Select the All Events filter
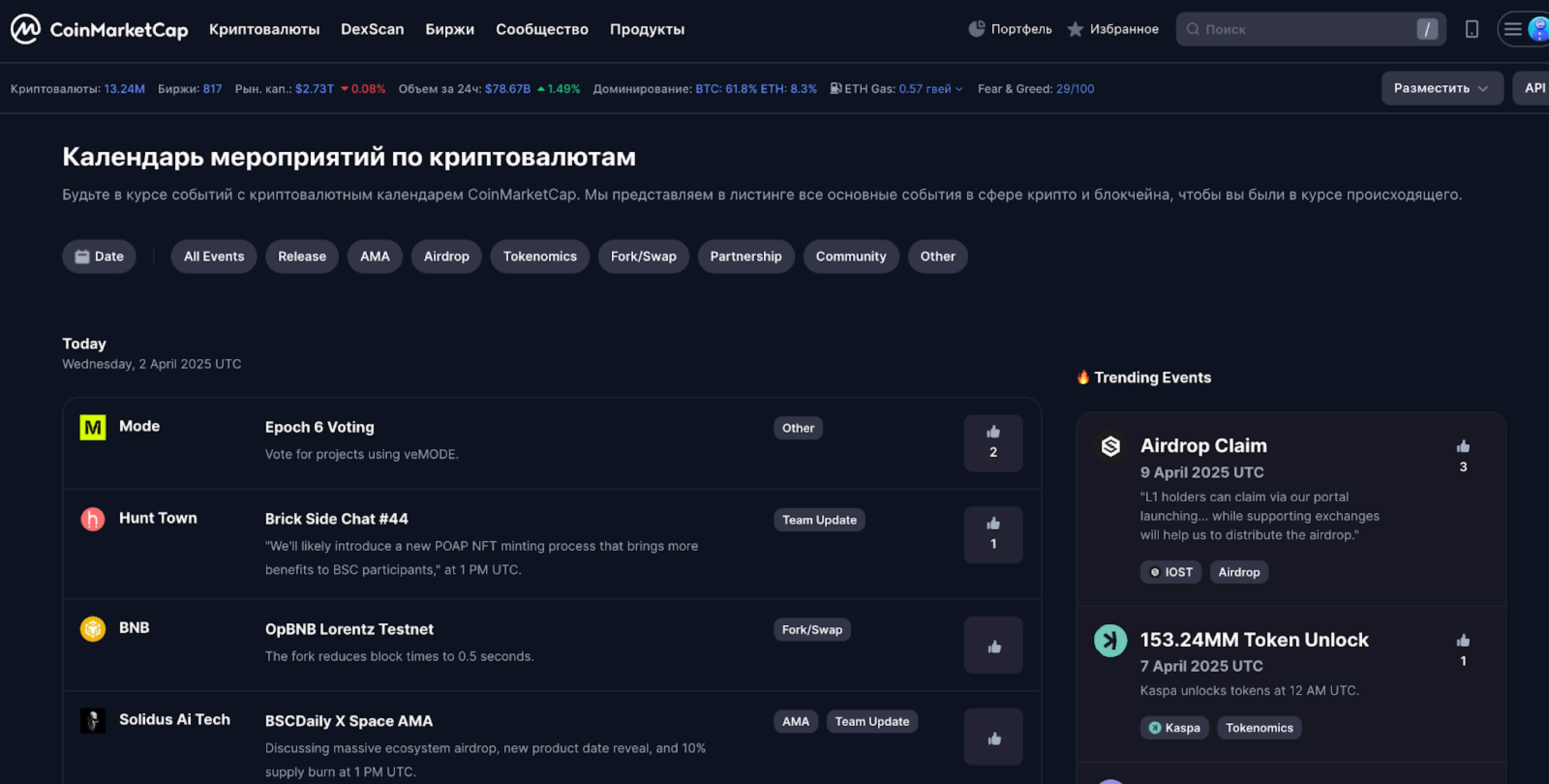The height and width of the screenshot is (784, 1549). [x=214, y=257]
